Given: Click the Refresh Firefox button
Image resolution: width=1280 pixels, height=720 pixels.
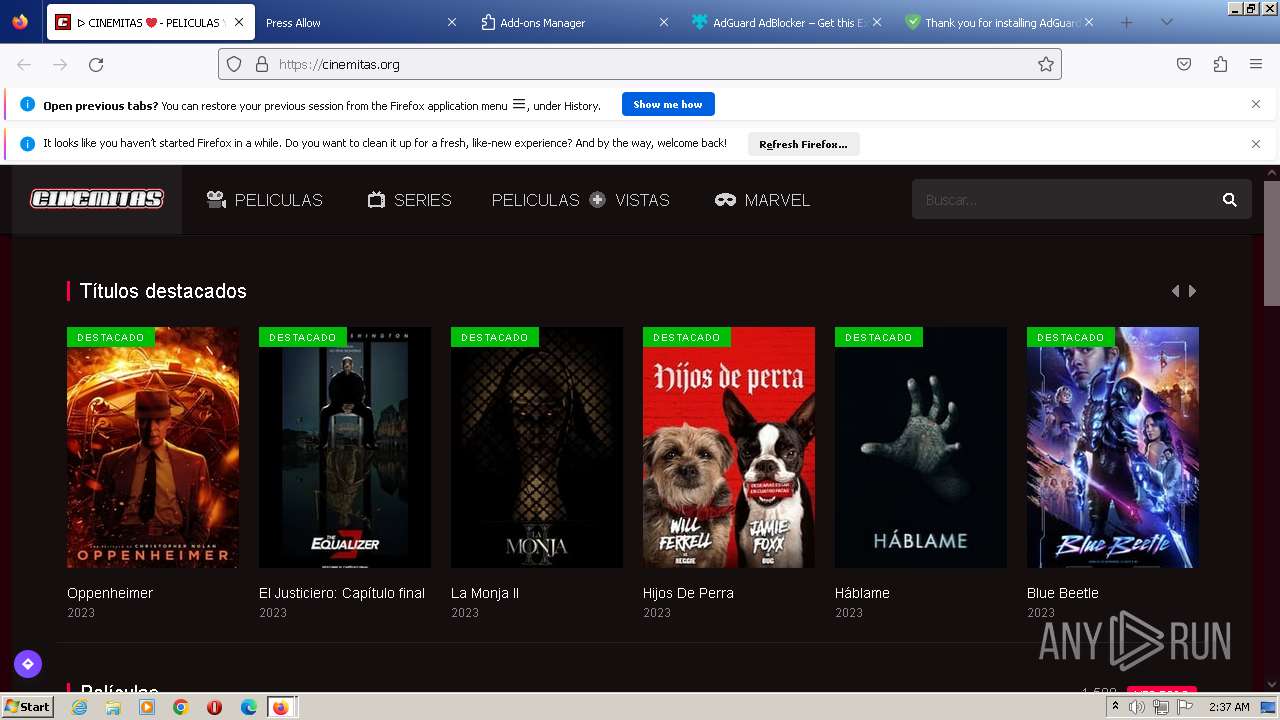Looking at the screenshot, I should (803, 144).
